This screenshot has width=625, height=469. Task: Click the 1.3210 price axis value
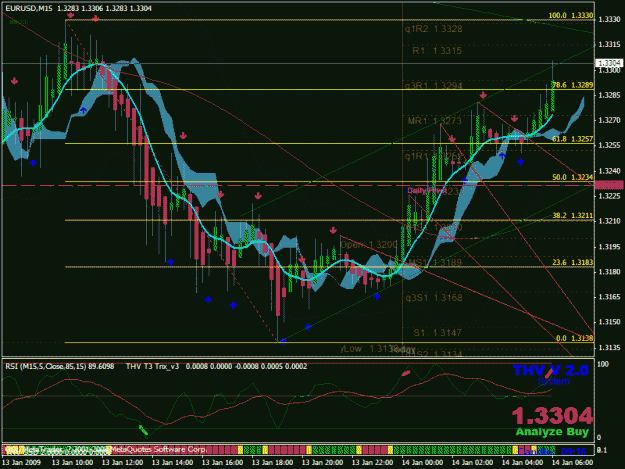point(609,221)
